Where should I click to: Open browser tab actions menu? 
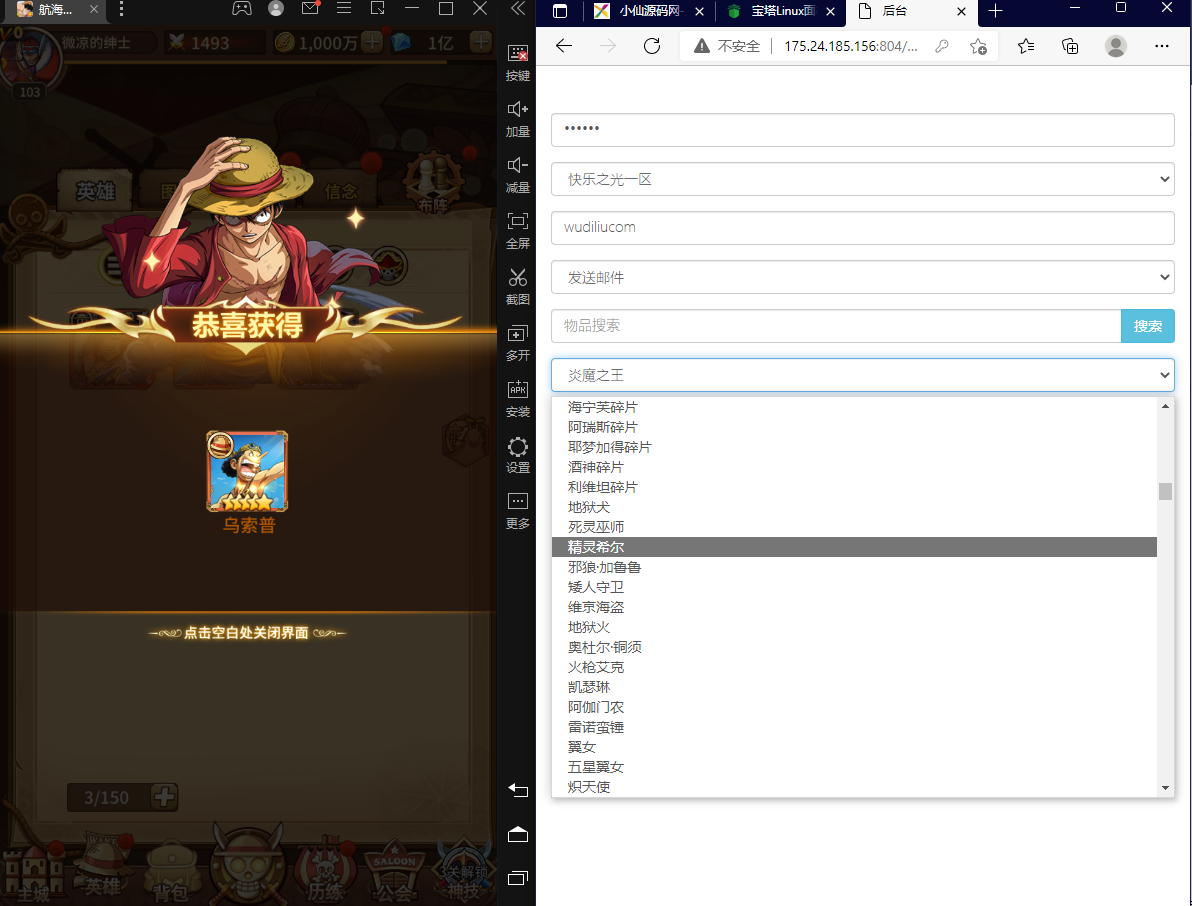click(560, 11)
